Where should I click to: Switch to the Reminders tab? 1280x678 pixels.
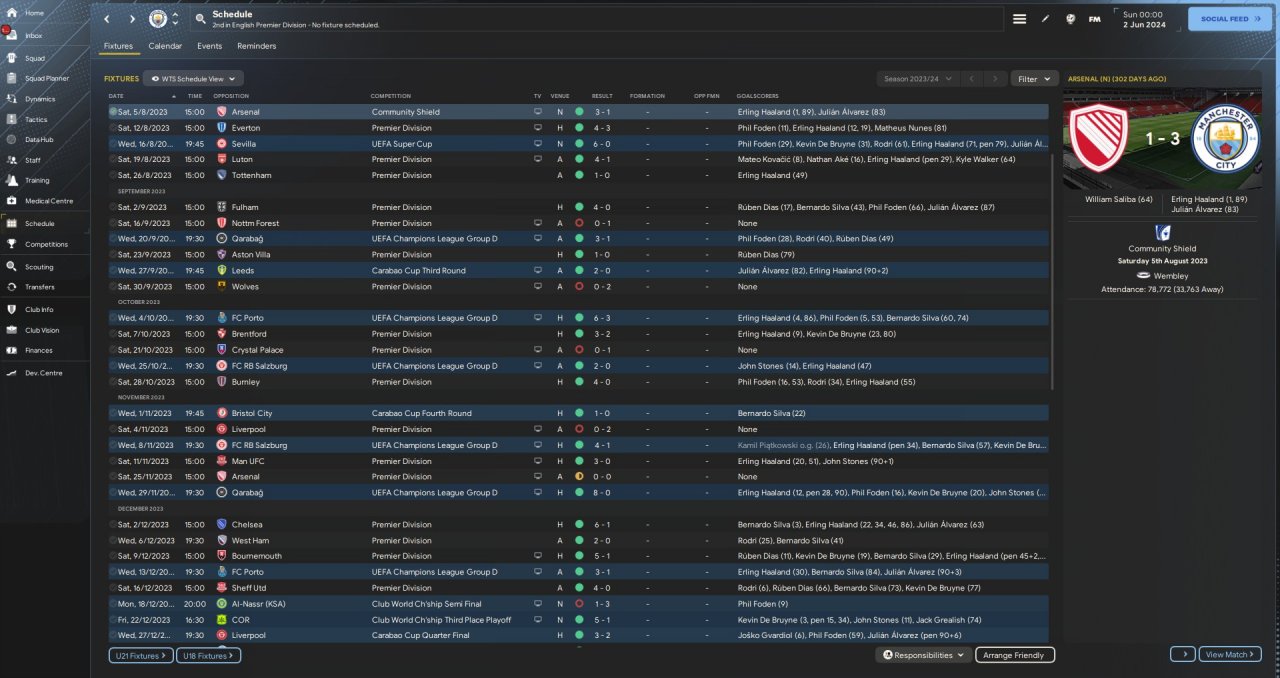pos(256,46)
